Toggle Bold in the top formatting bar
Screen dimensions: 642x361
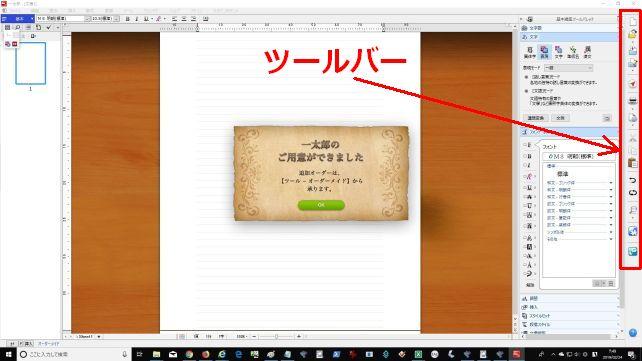127,19
